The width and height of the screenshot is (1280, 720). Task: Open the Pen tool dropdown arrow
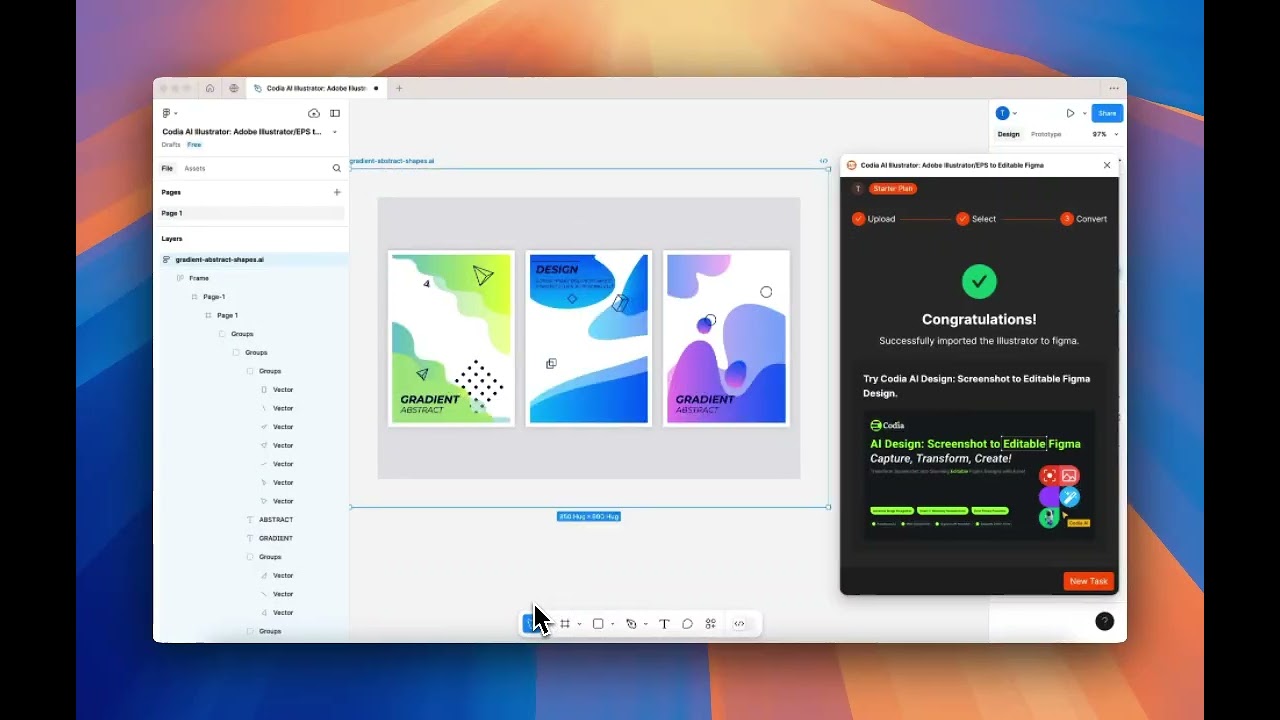(x=645, y=624)
